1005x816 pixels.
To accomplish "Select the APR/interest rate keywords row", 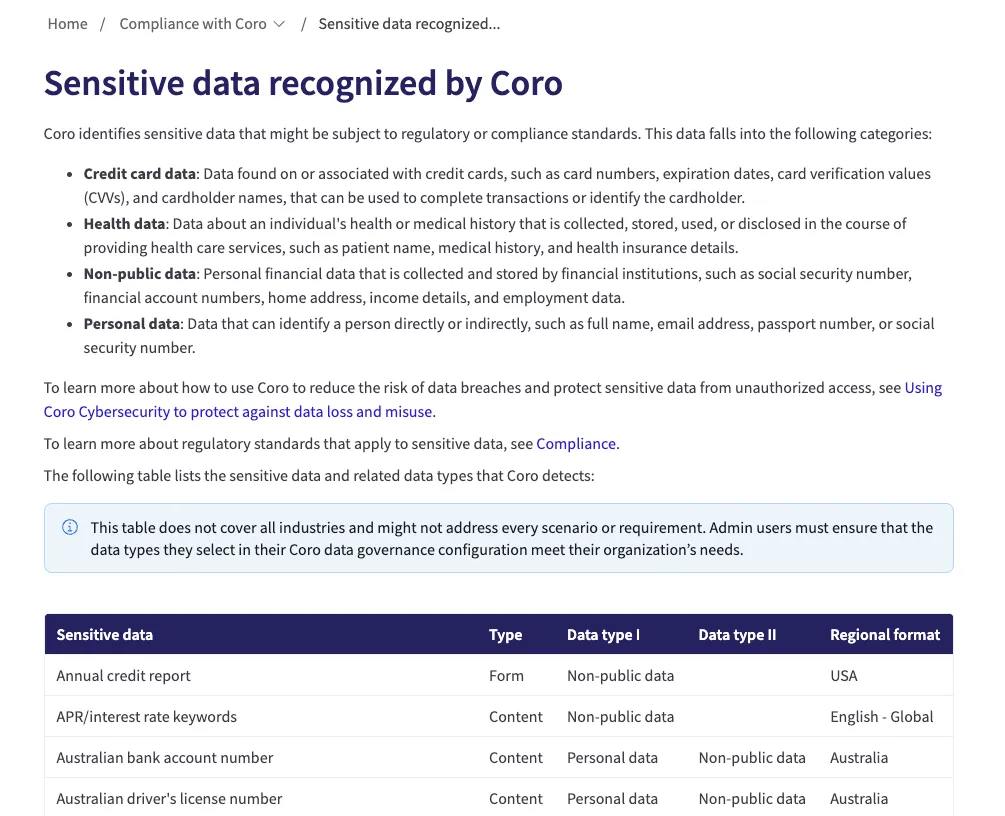I will tap(499, 717).
